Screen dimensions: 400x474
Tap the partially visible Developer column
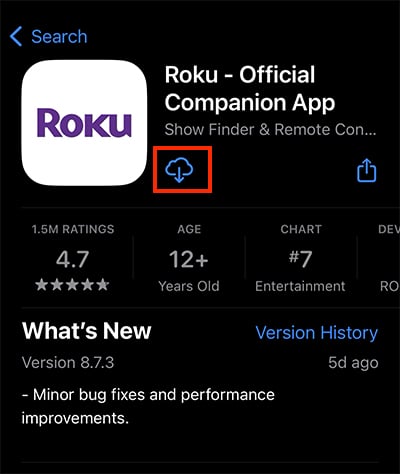pyautogui.click(x=389, y=258)
